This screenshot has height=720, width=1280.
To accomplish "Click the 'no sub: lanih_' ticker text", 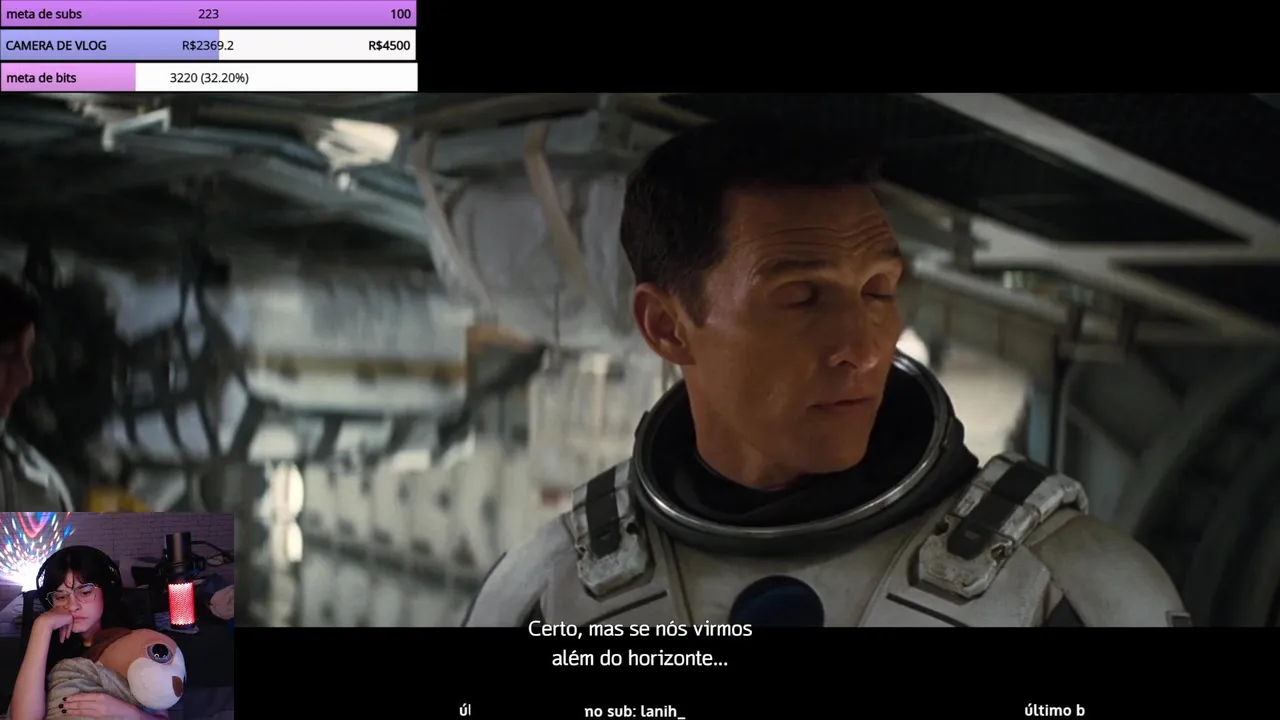I will point(635,711).
